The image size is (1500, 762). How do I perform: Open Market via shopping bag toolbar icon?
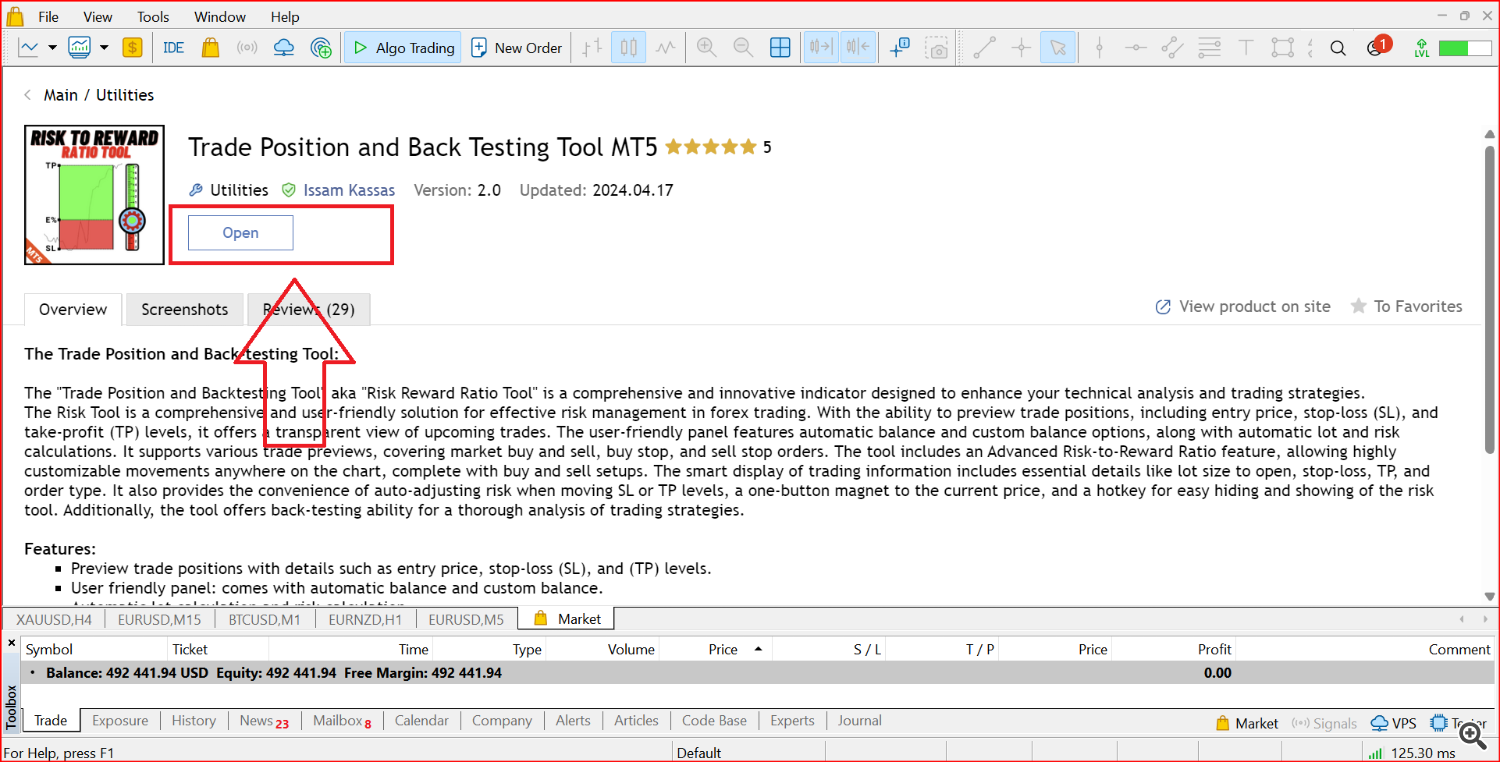(210, 47)
